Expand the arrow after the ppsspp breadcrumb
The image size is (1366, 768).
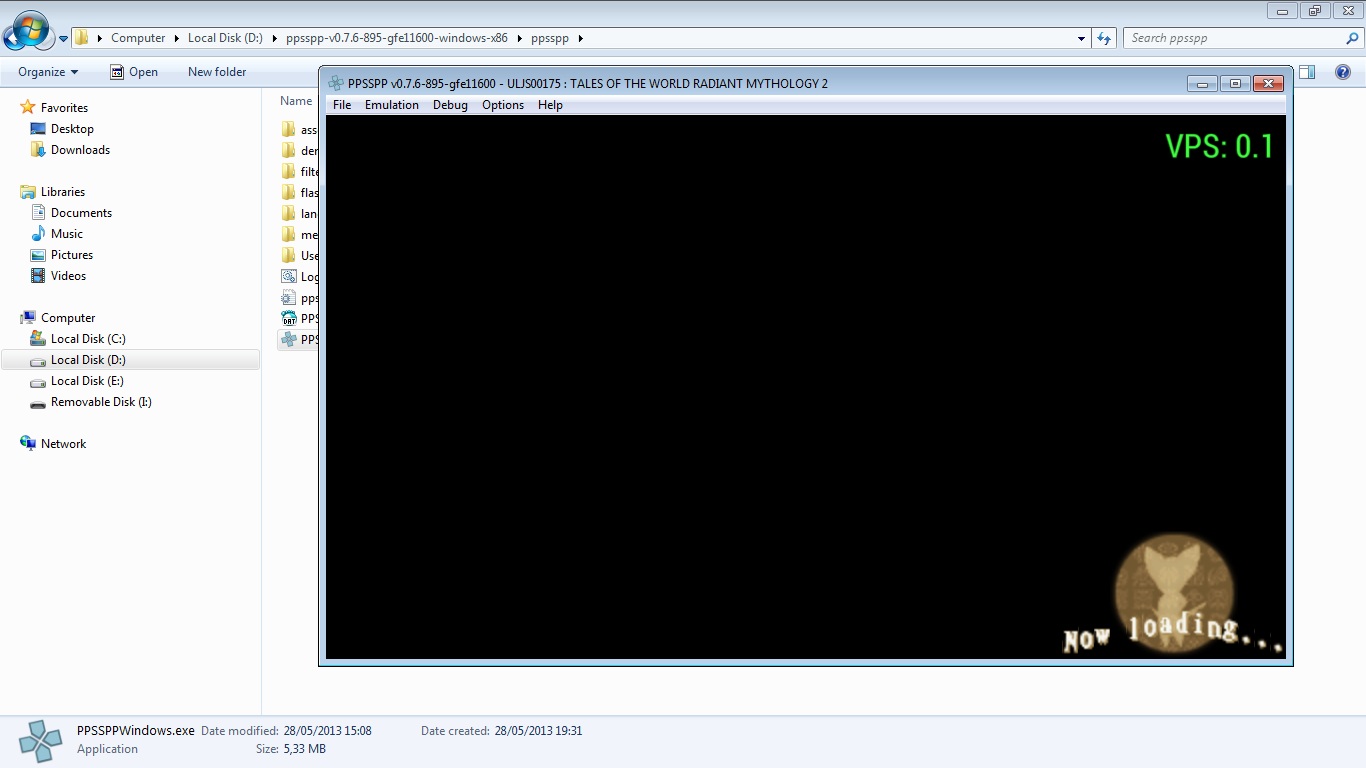point(581,38)
